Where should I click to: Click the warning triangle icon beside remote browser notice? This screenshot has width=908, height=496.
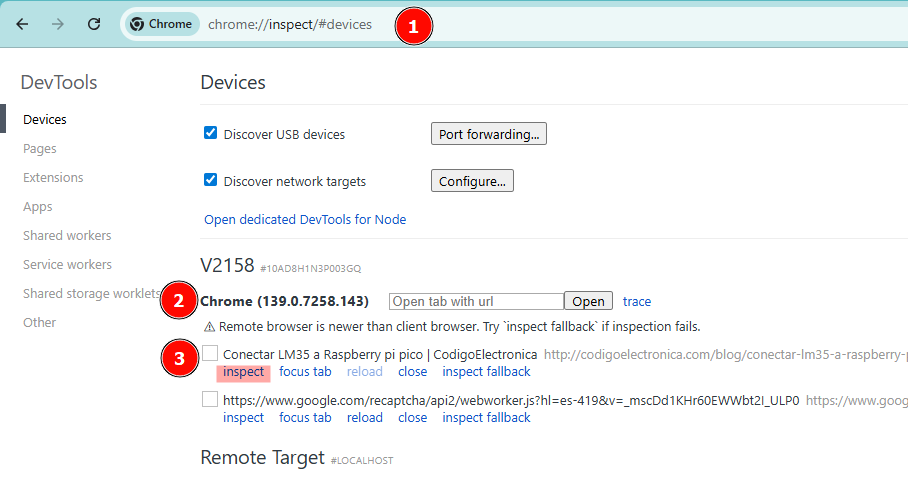(x=210, y=328)
